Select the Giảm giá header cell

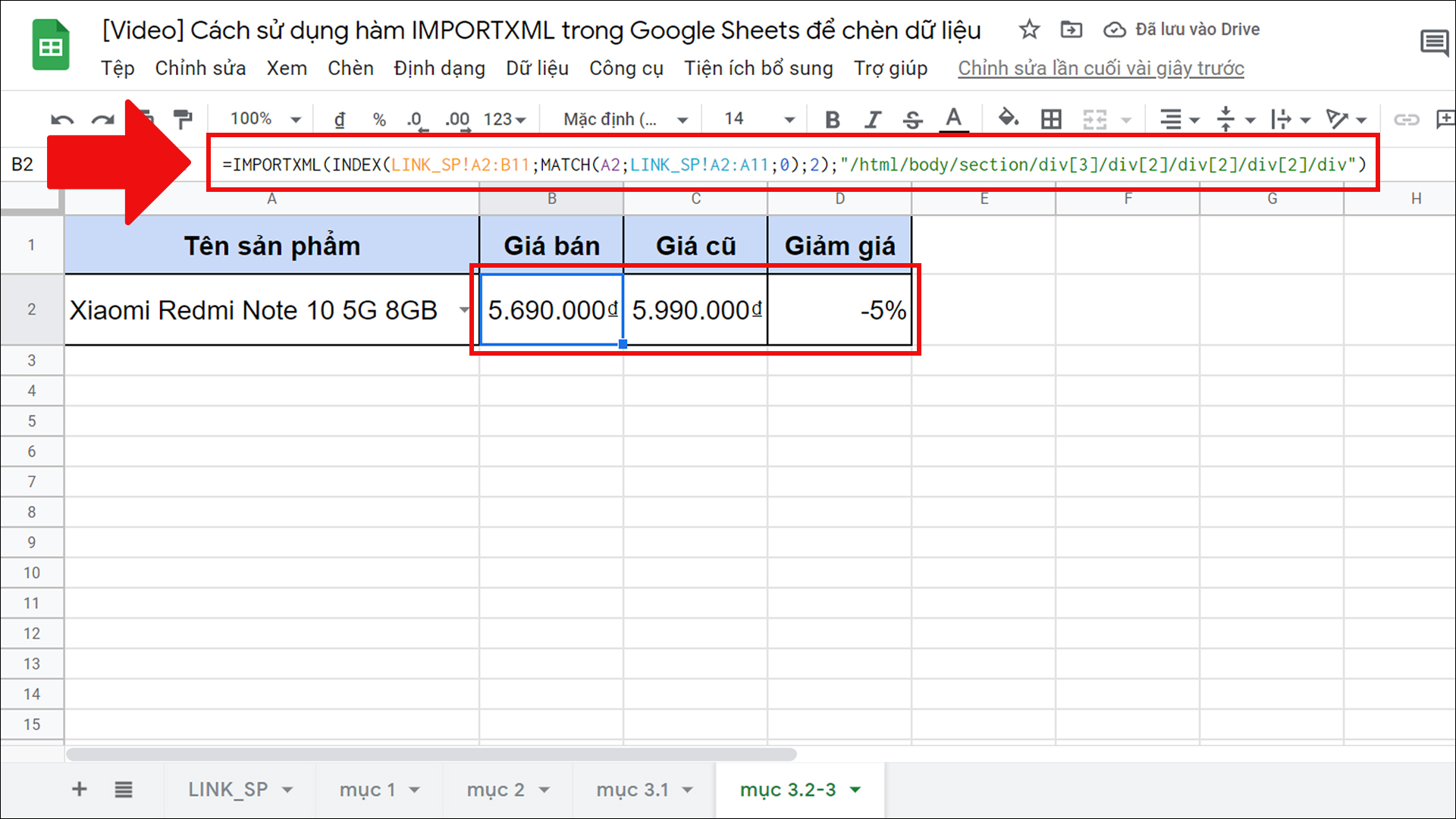tap(839, 245)
